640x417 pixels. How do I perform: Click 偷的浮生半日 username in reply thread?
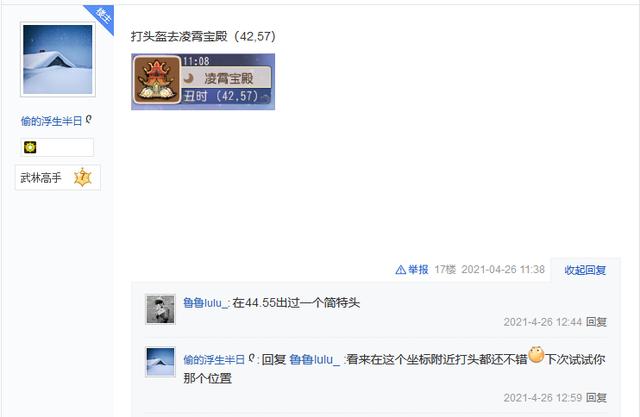pyautogui.click(x=214, y=359)
